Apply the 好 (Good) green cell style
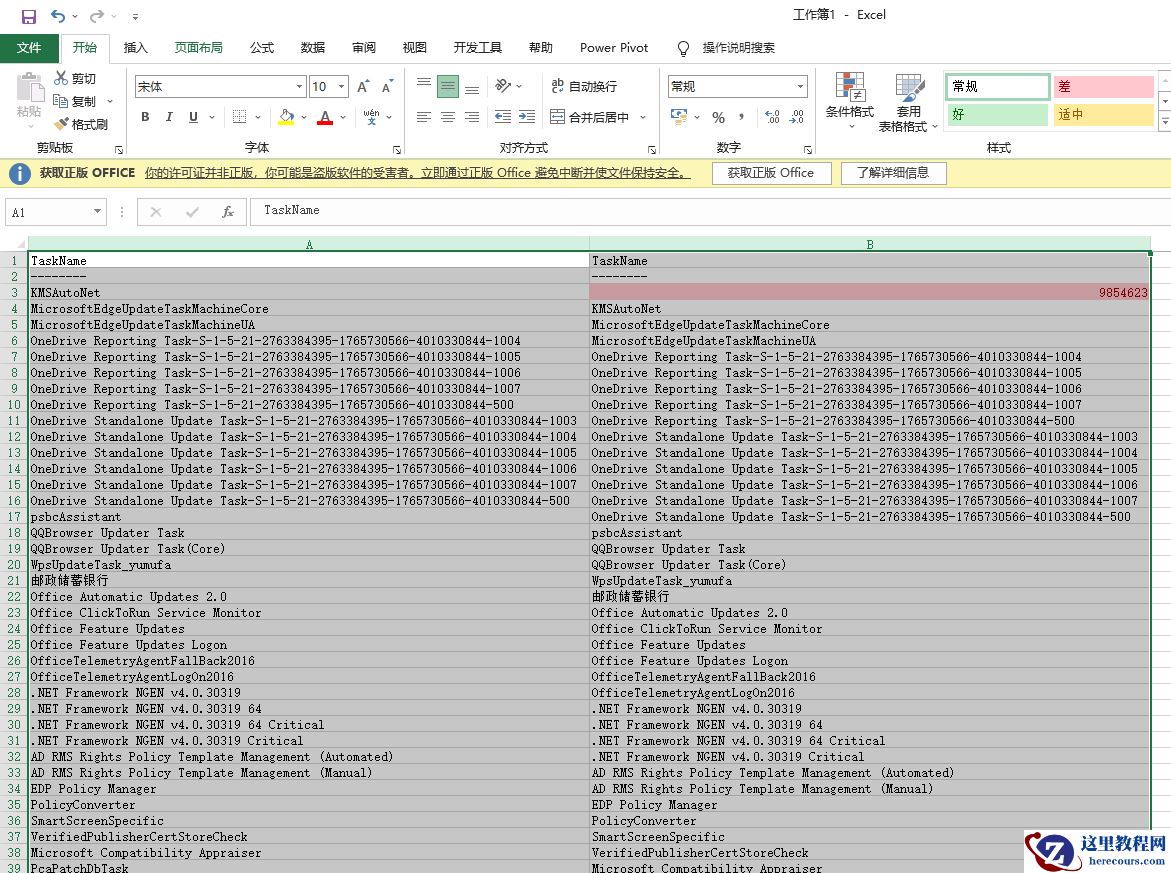Viewport: 1171px width, 873px height. click(x=996, y=114)
